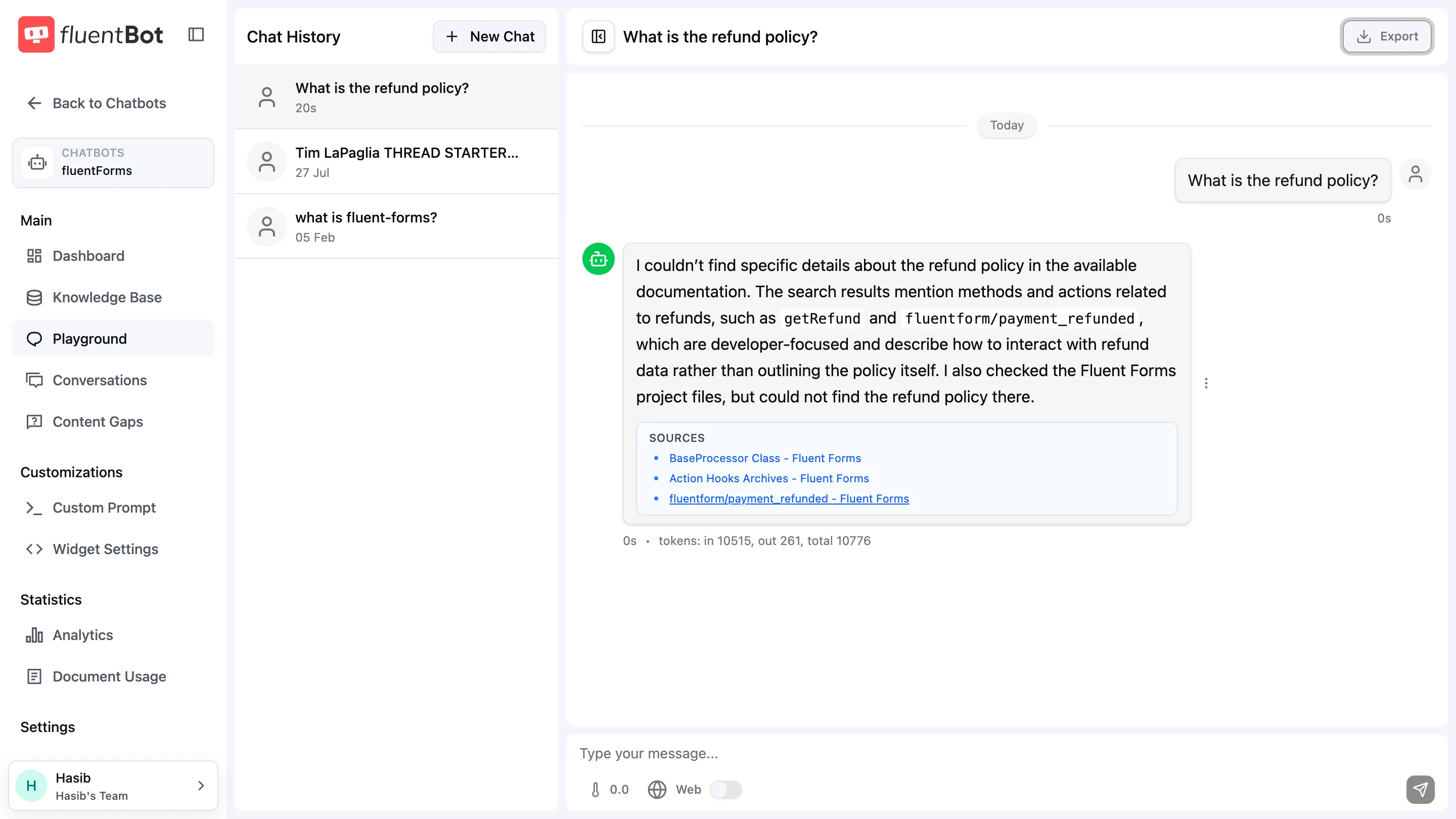Screen dimensions: 1456x819
Task: Click the back arrow next to Back to Chatbots
Action: pos(34,103)
